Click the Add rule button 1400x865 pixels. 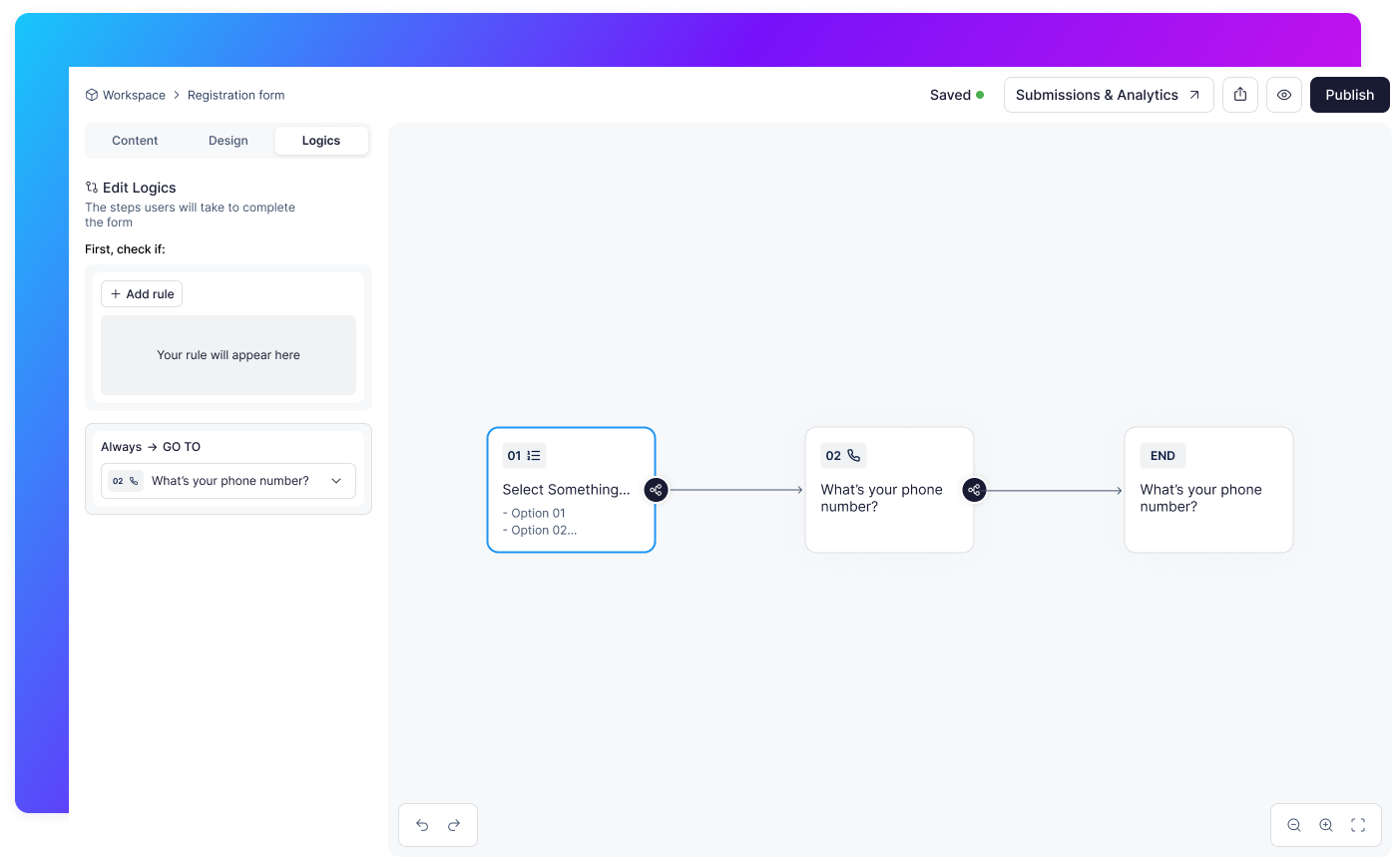[142, 294]
